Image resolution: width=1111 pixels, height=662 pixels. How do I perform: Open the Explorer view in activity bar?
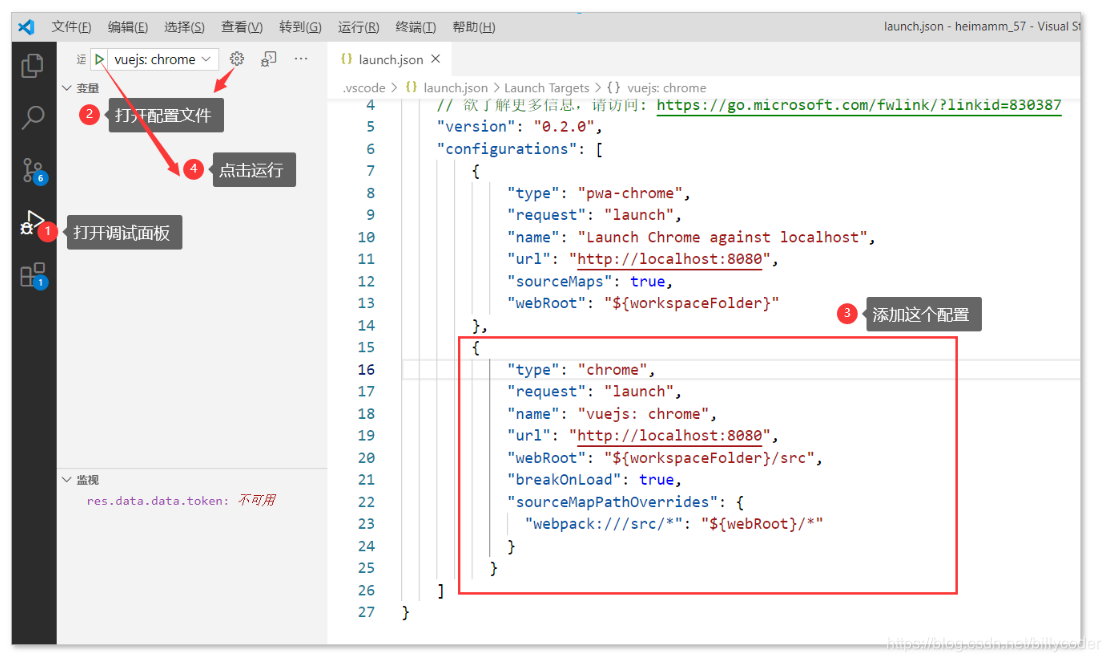33,66
